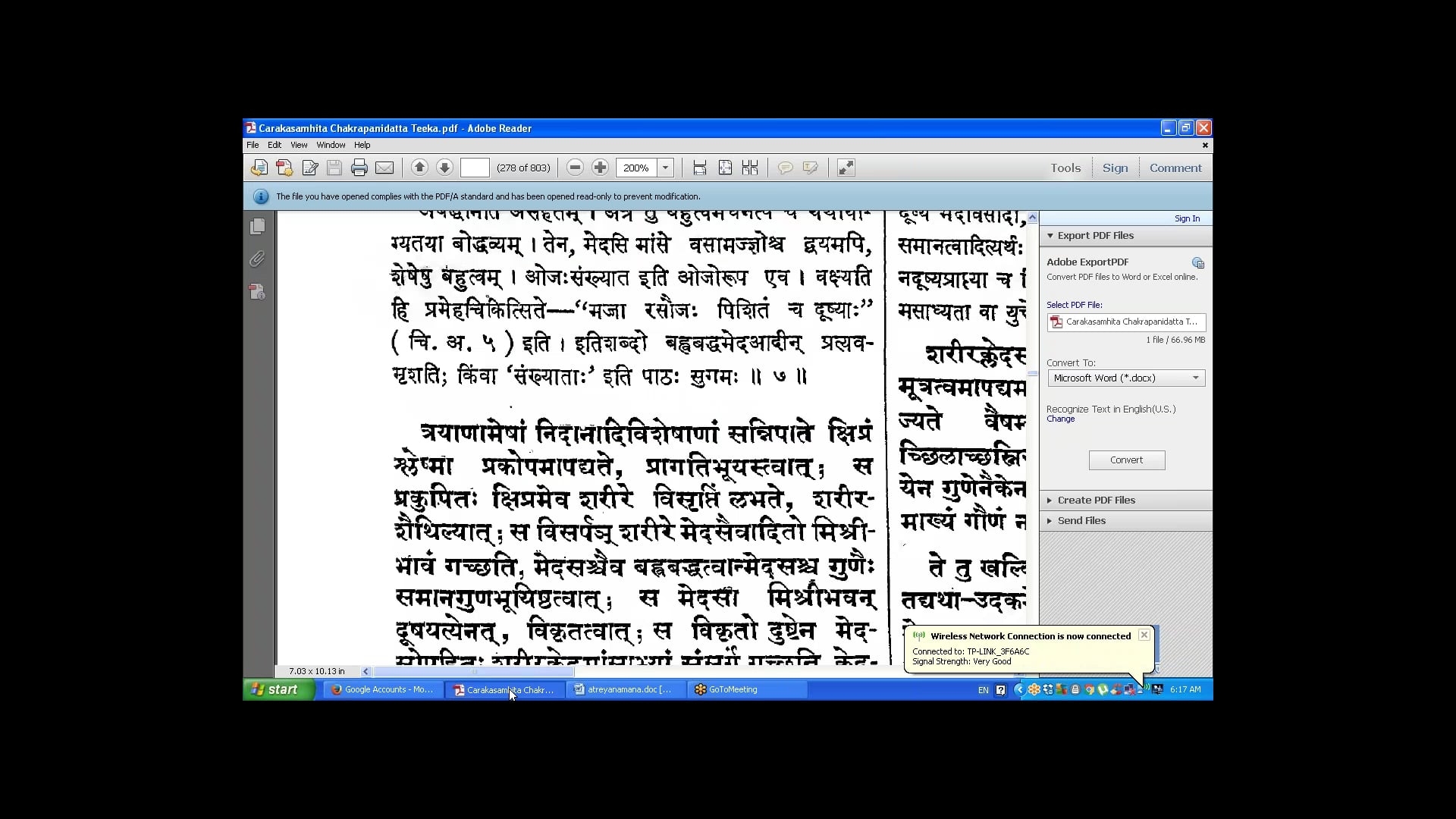Open the zoom level dropdown arrow
The image size is (1456, 819).
click(x=665, y=168)
